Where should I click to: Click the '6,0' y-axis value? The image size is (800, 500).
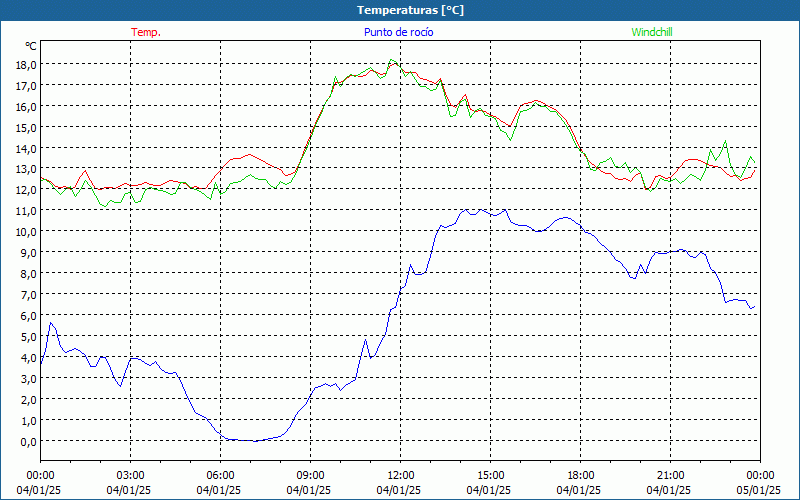pyautogui.click(x=31, y=315)
